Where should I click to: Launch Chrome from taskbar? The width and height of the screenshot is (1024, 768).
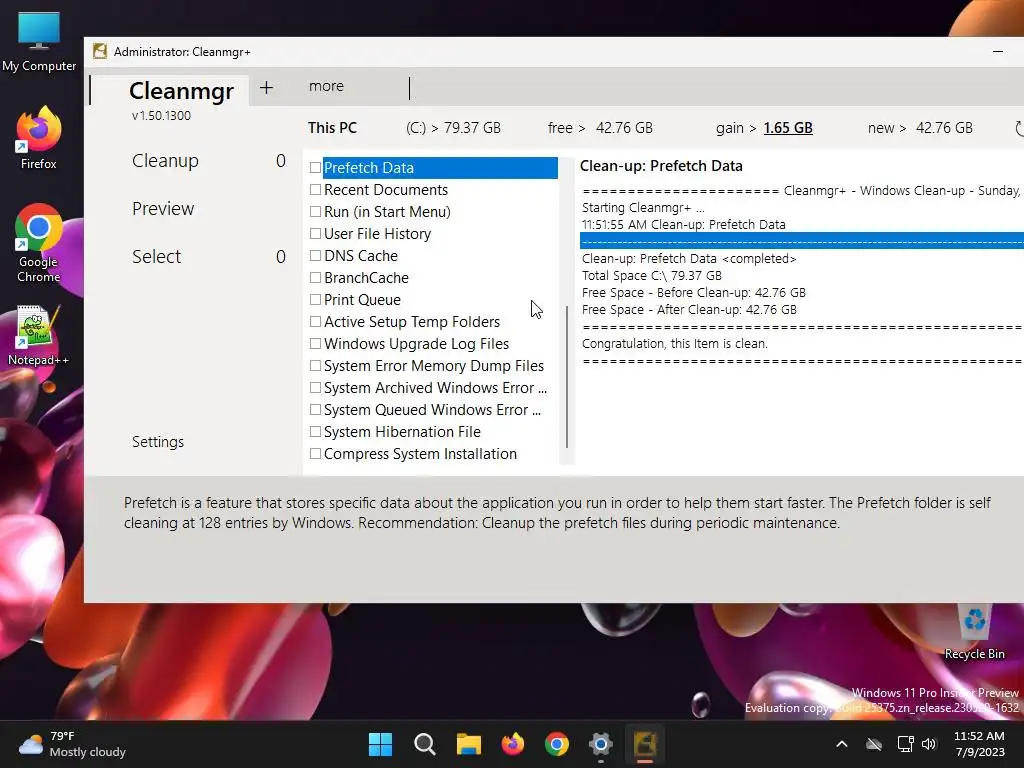556,744
